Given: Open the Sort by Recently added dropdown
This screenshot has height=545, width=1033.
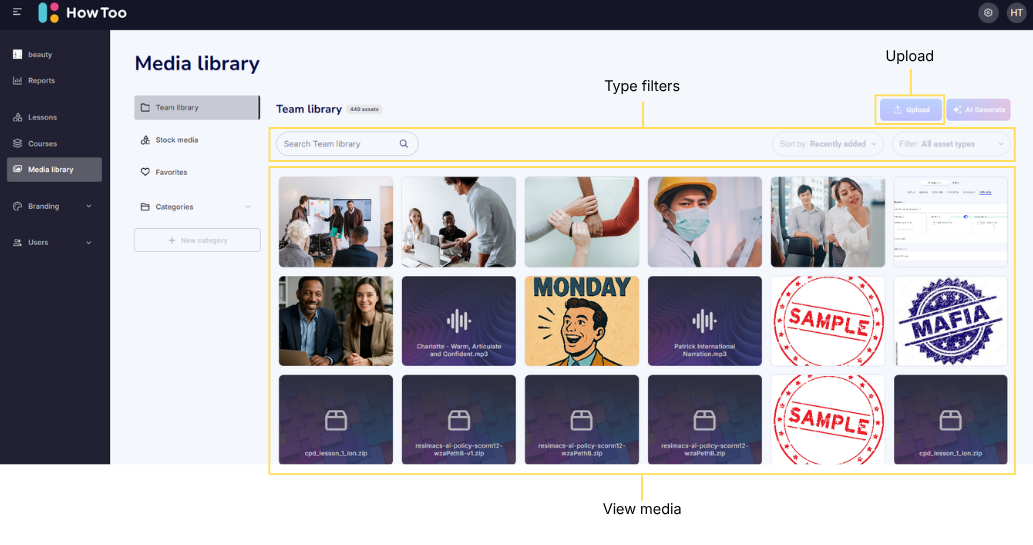Looking at the screenshot, I should [828, 144].
